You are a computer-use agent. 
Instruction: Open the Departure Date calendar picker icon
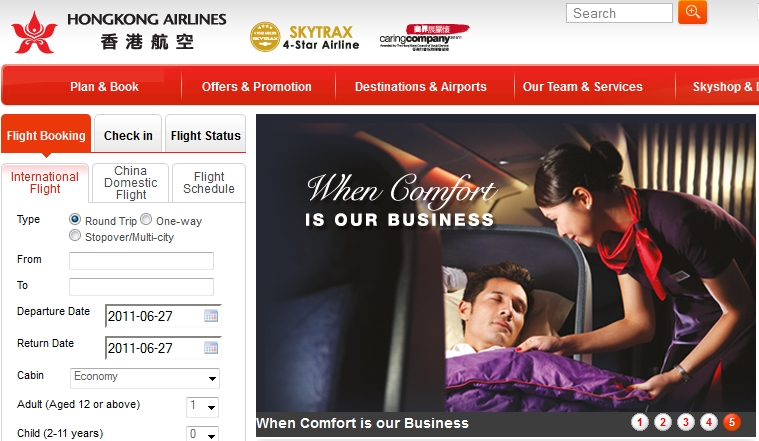[211, 316]
